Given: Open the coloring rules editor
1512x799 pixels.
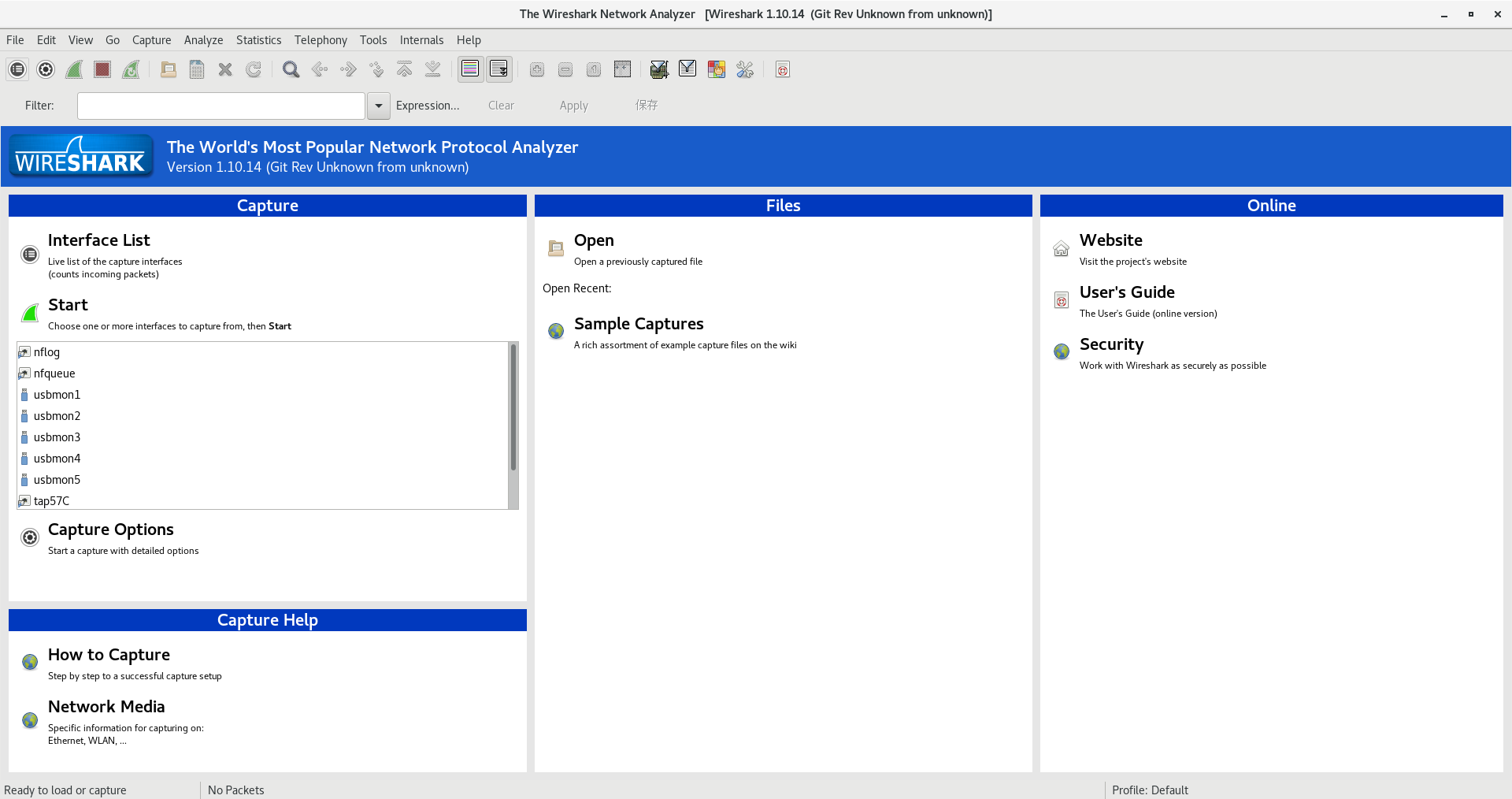Looking at the screenshot, I should [x=717, y=69].
